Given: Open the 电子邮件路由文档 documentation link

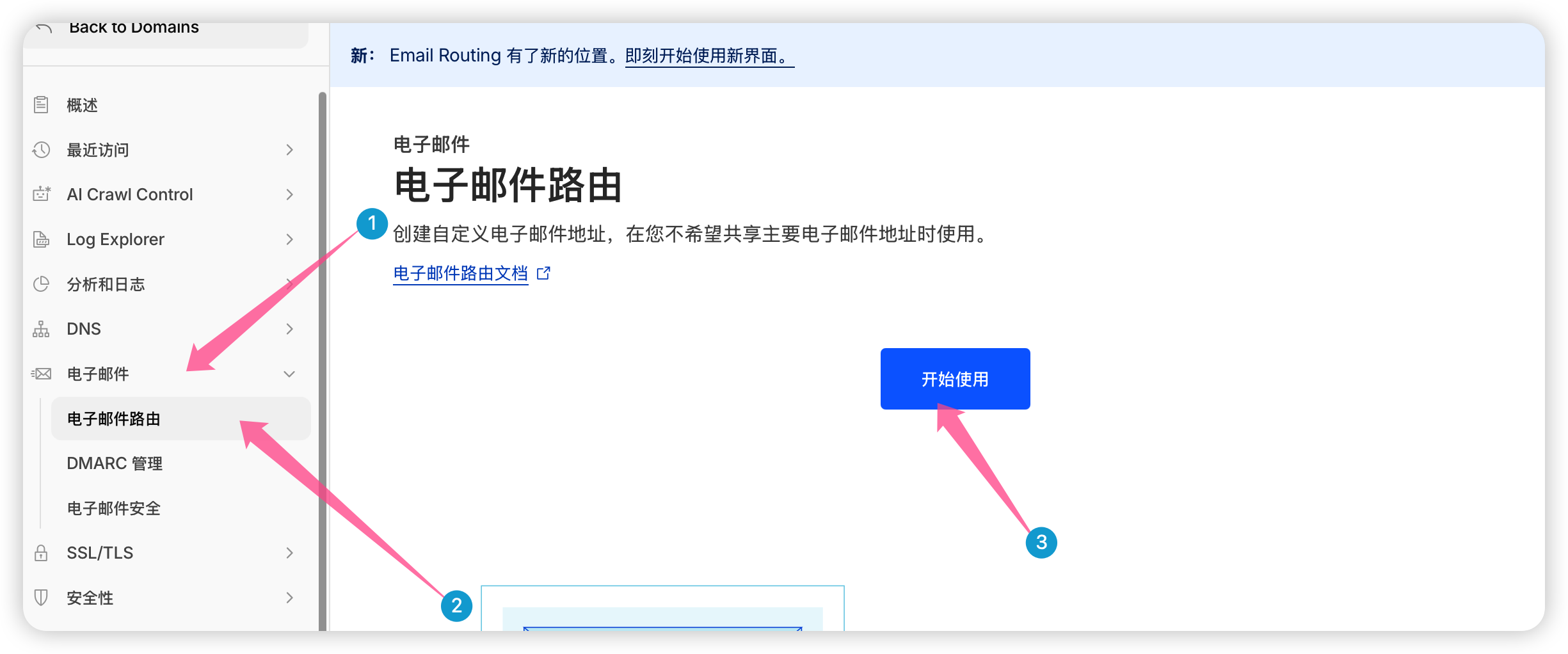Looking at the screenshot, I should pos(461,273).
